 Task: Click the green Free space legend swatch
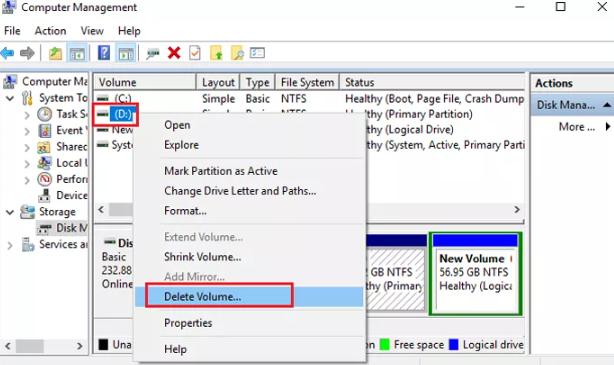pyautogui.click(x=385, y=345)
